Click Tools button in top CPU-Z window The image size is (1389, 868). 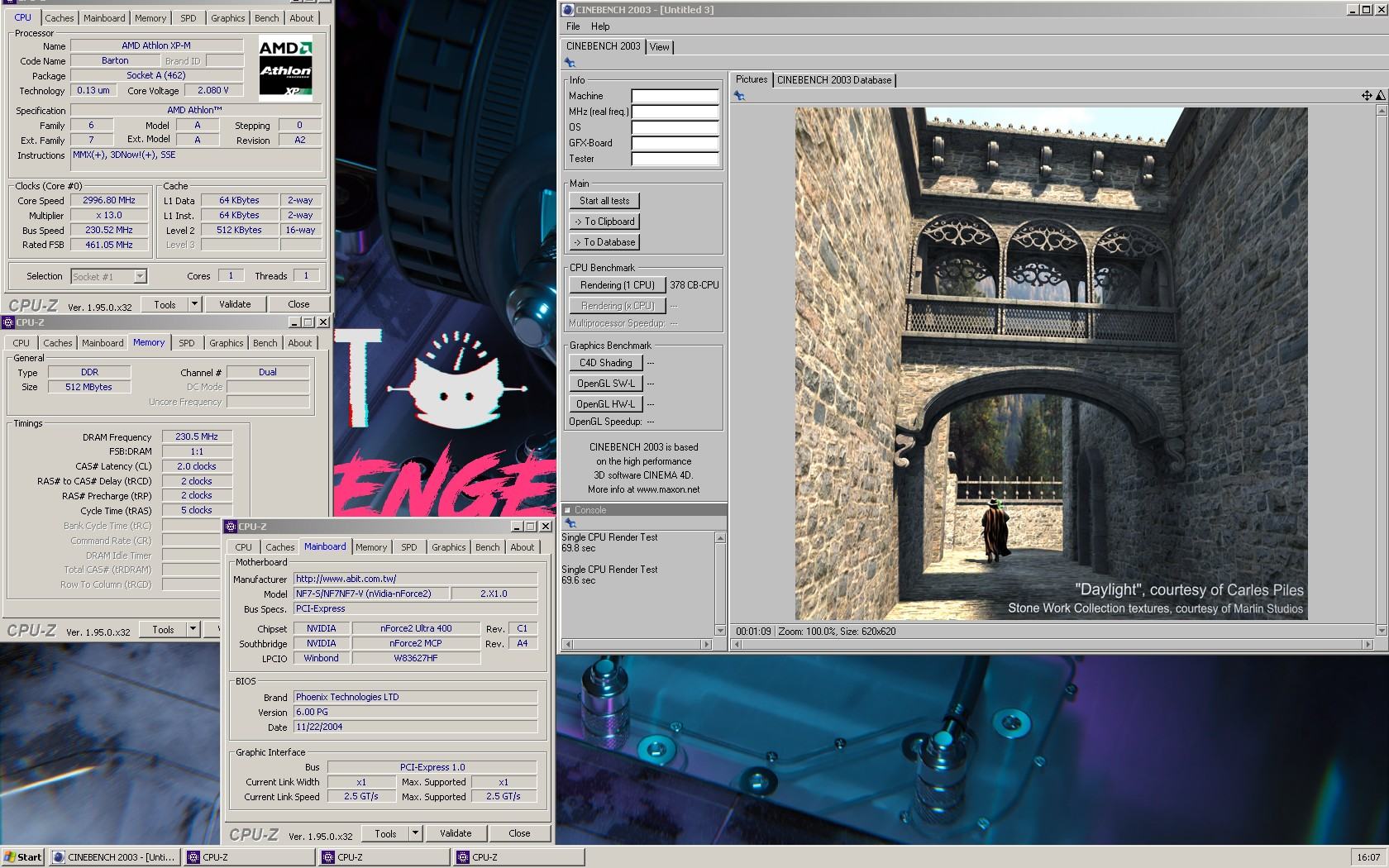click(165, 304)
